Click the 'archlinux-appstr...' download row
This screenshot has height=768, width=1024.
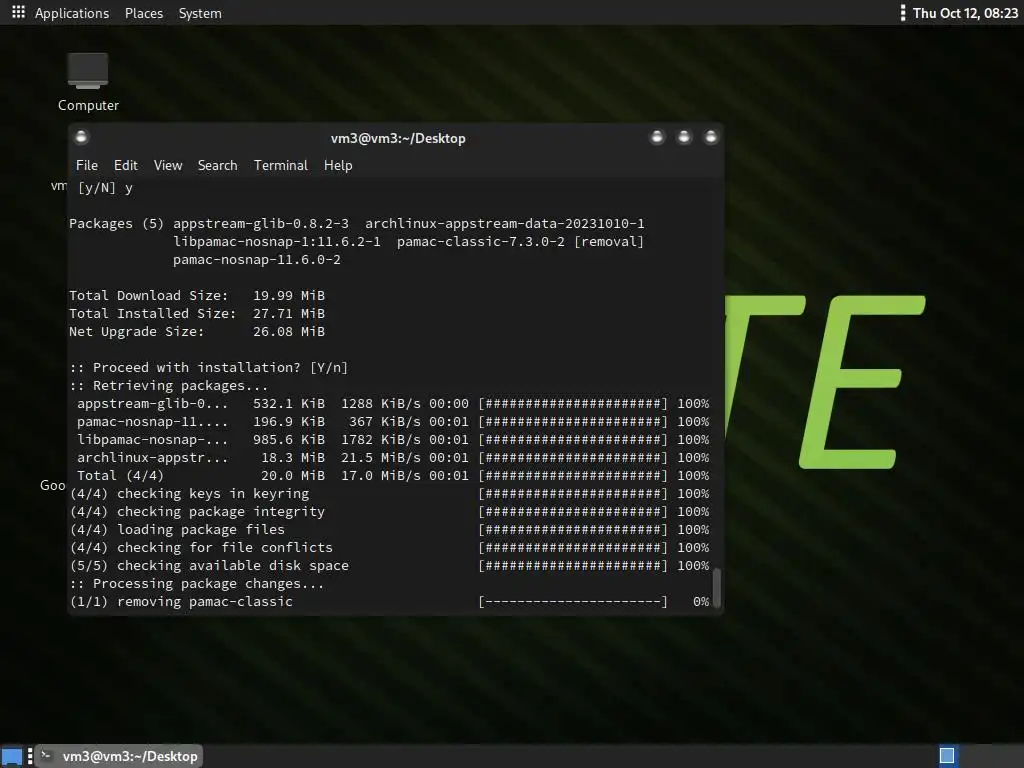(x=392, y=458)
